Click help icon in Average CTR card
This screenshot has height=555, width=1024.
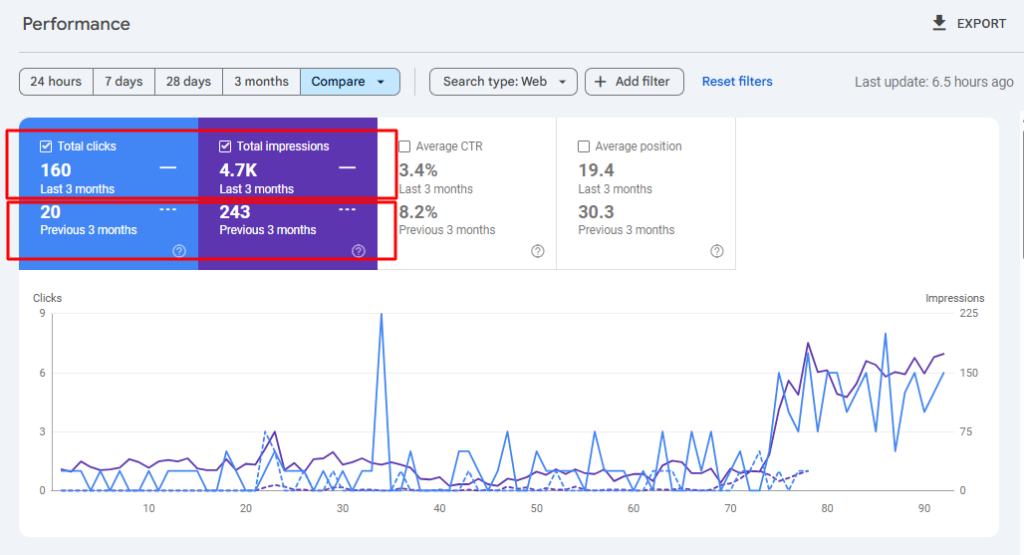pyautogui.click(x=537, y=251)
